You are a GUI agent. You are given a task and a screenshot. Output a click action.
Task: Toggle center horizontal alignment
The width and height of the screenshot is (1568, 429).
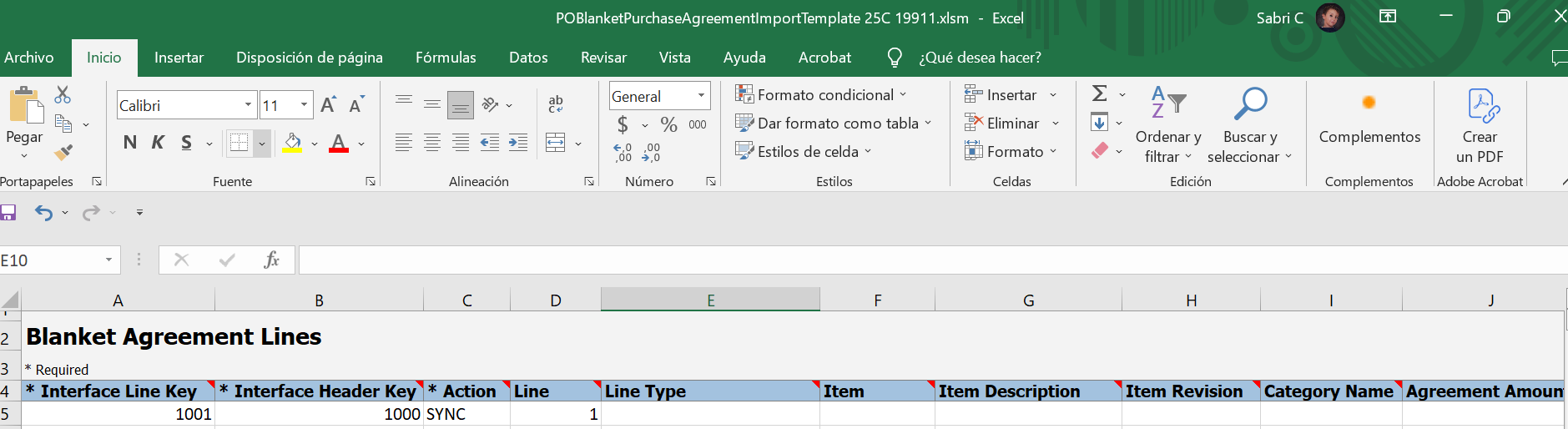[x=432, y=143]
